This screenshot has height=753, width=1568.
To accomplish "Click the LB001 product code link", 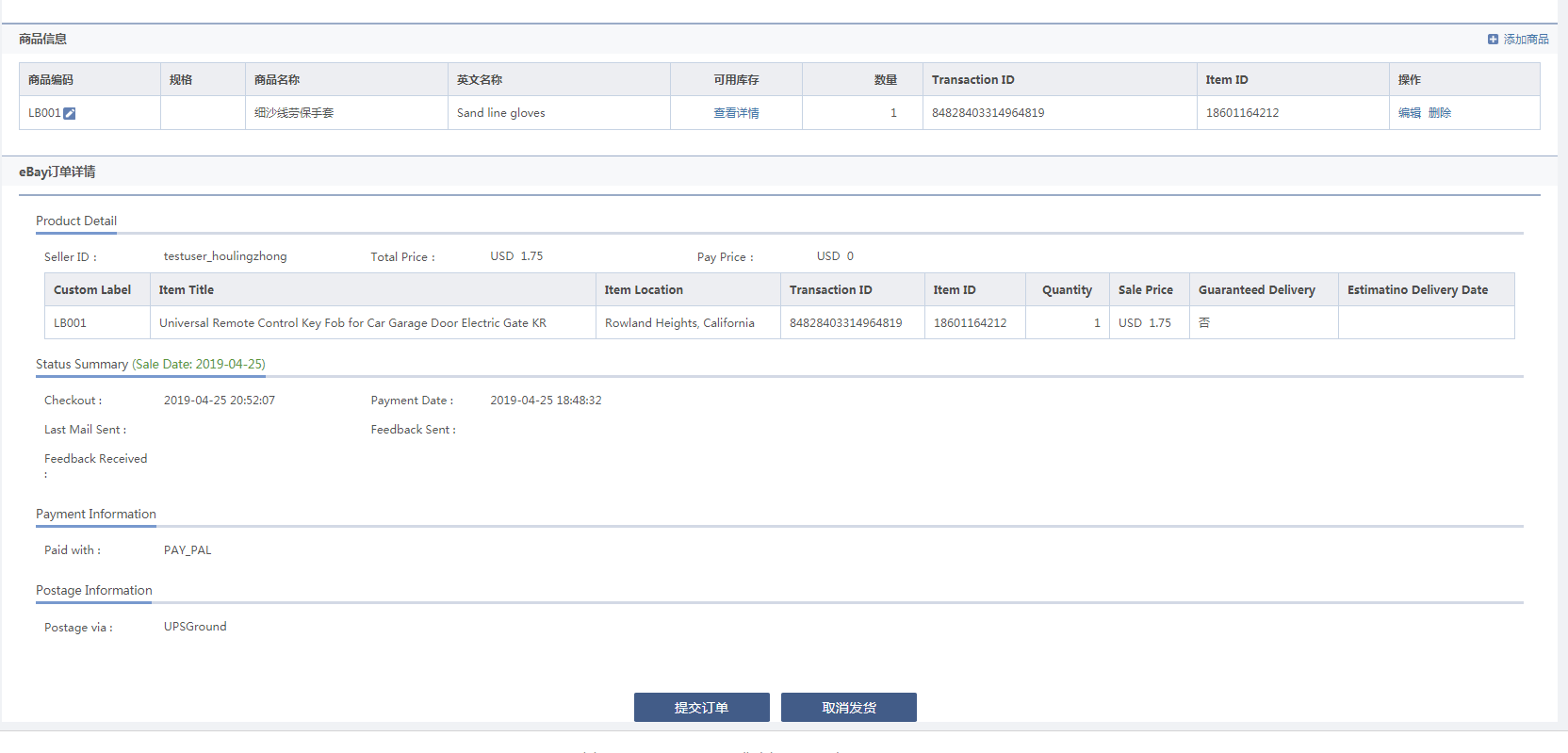I will pos(44,113).
